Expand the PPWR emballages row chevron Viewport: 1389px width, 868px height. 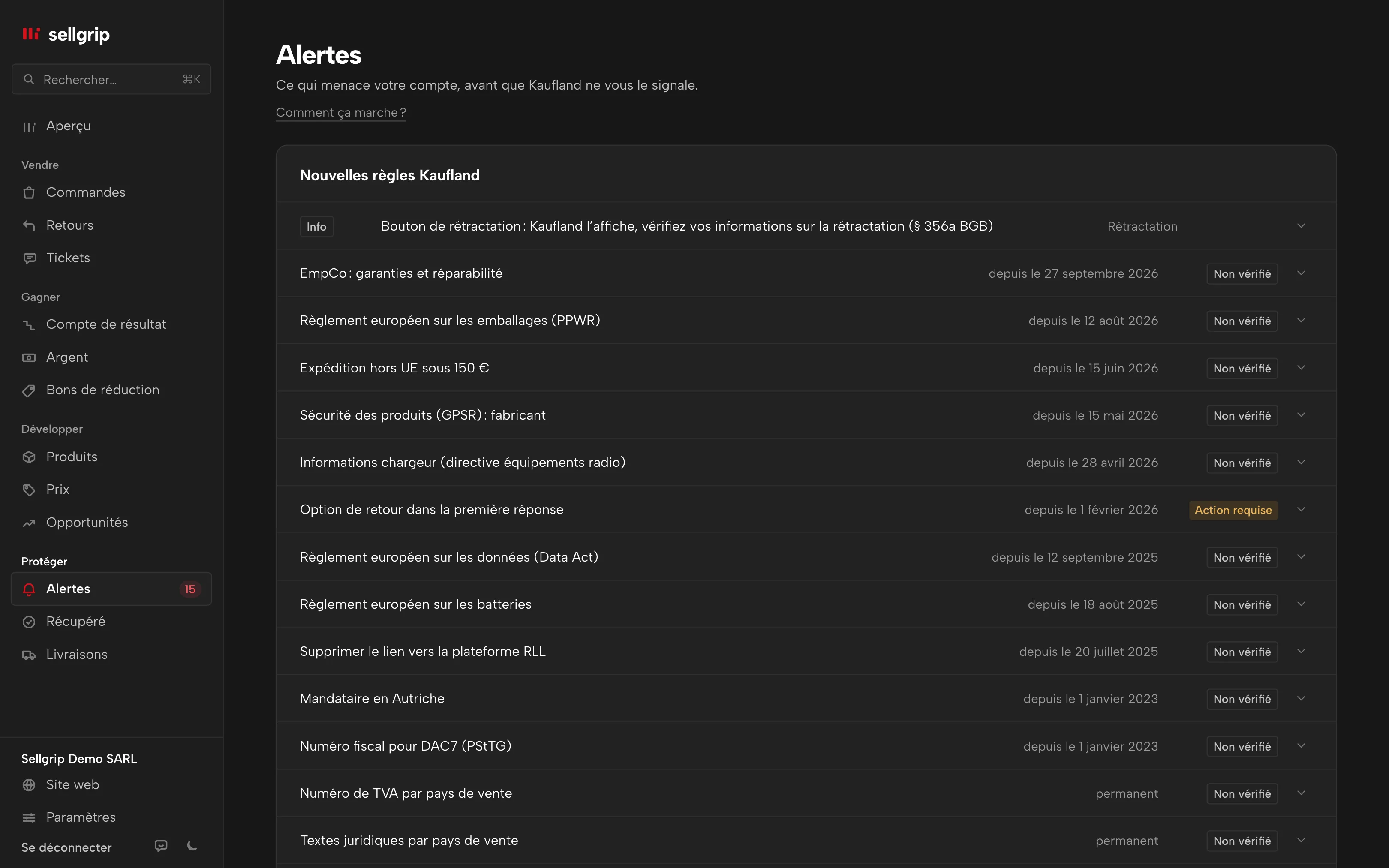(1301, 320)
